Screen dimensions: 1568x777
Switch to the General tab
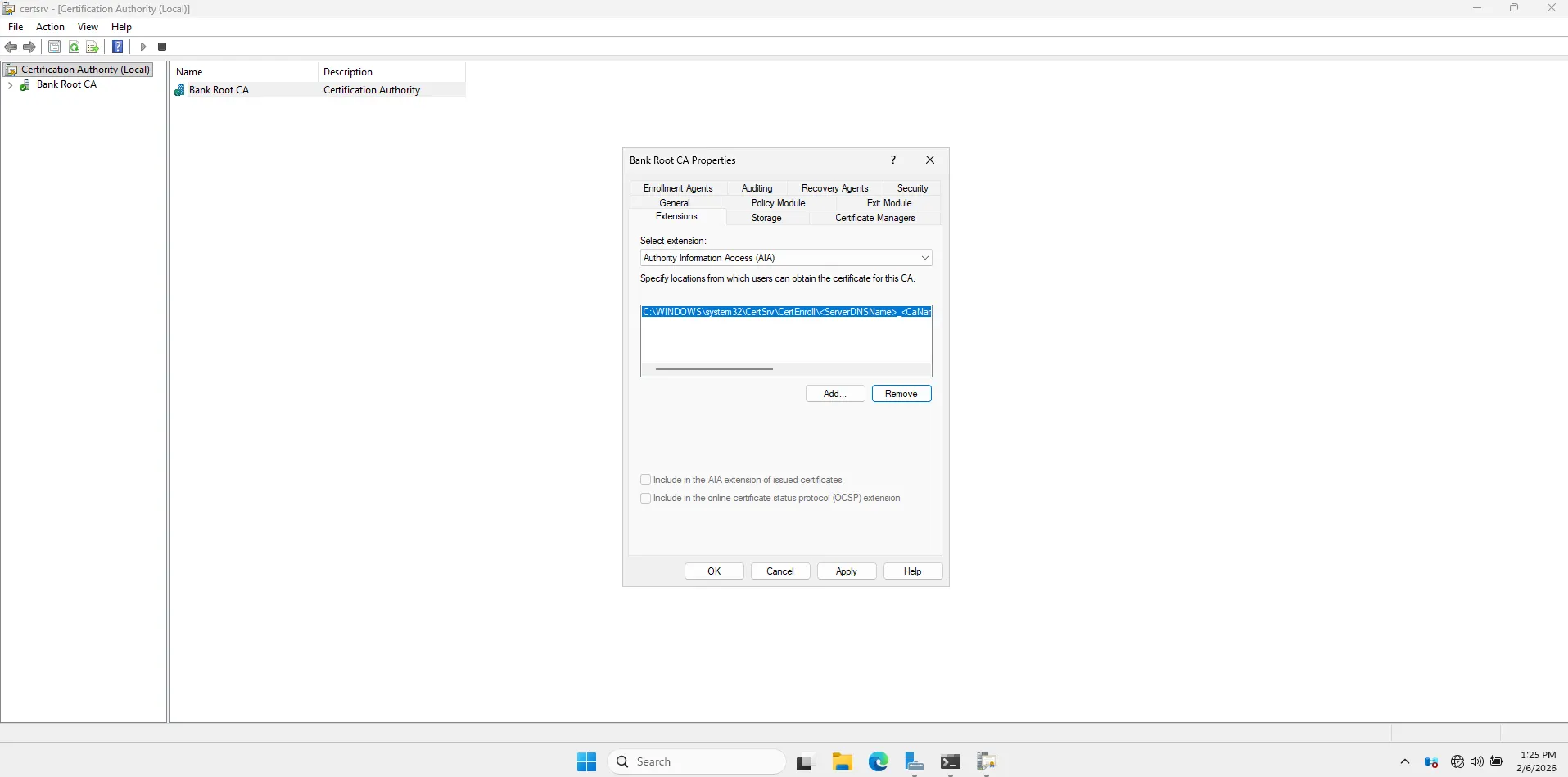coord(675,203)
